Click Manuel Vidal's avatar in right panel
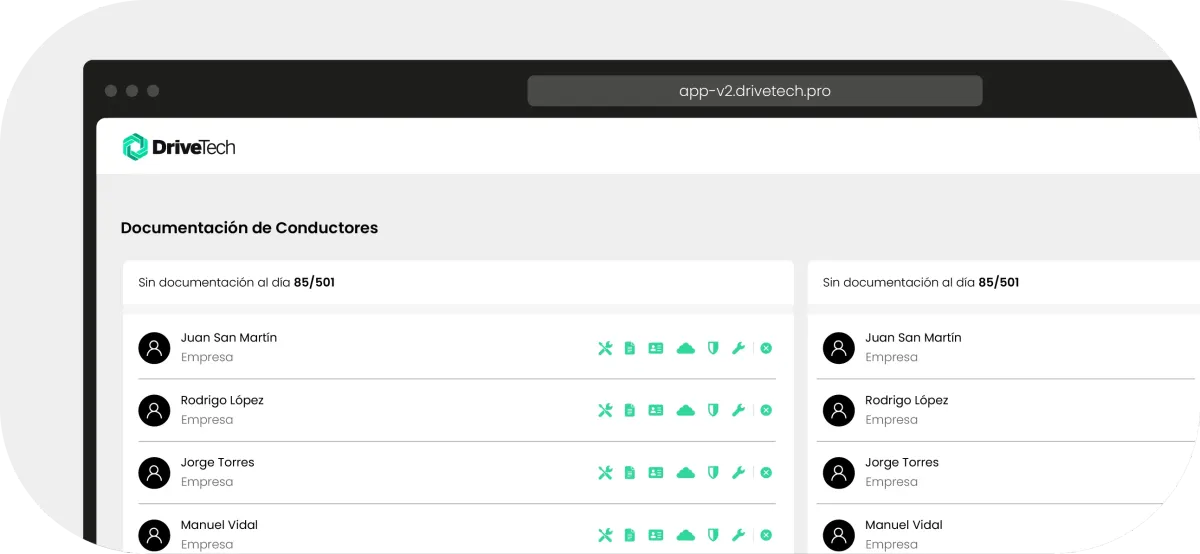1200x554 pixels. tap(839, 535)
